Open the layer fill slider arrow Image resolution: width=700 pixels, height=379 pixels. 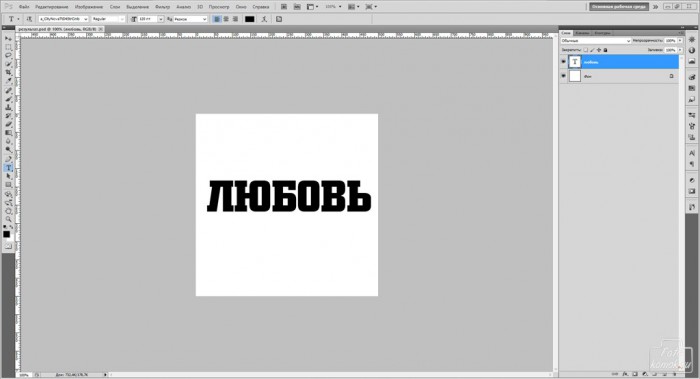(x=680, y=50)
